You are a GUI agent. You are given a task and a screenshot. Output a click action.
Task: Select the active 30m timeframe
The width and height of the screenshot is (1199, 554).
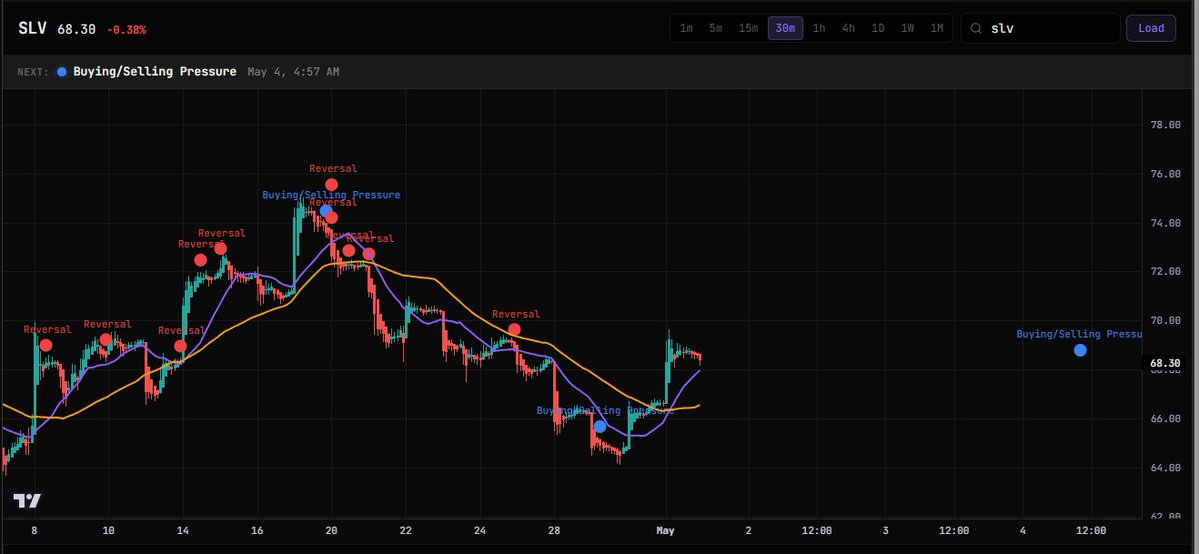coord(785,28)
